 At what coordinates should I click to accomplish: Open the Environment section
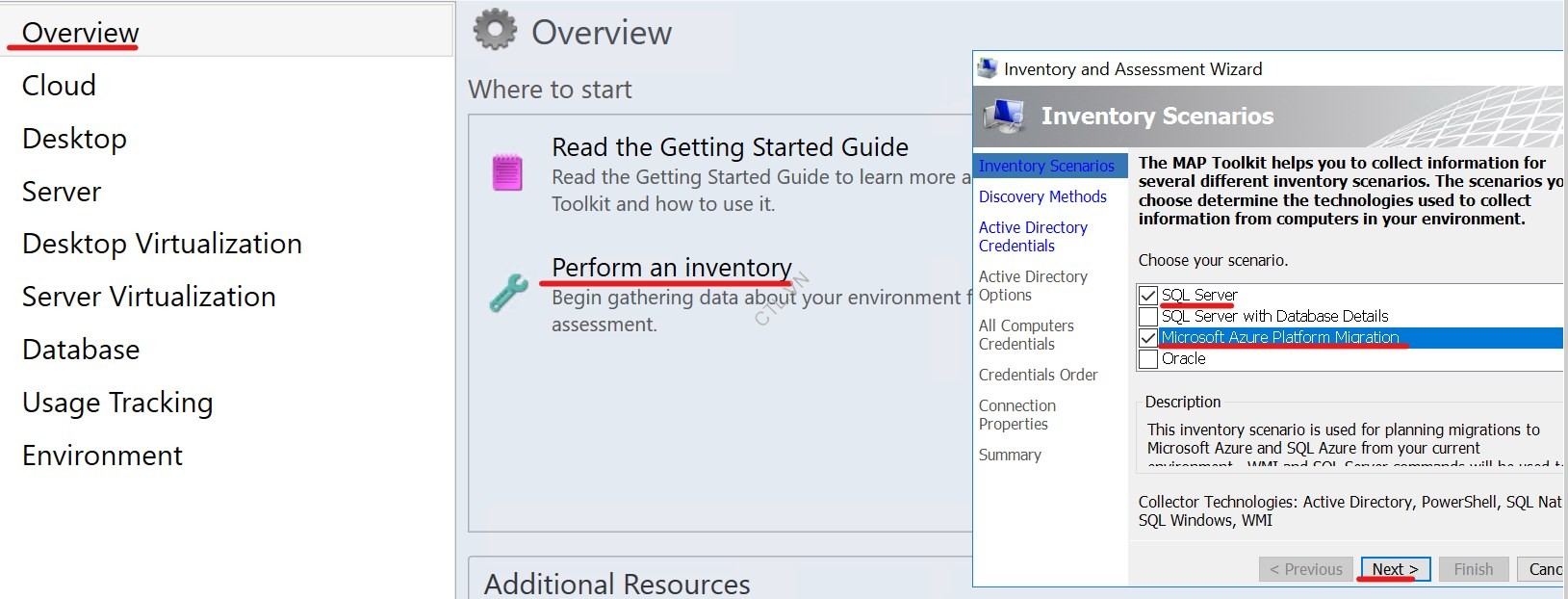coord(102,455)
